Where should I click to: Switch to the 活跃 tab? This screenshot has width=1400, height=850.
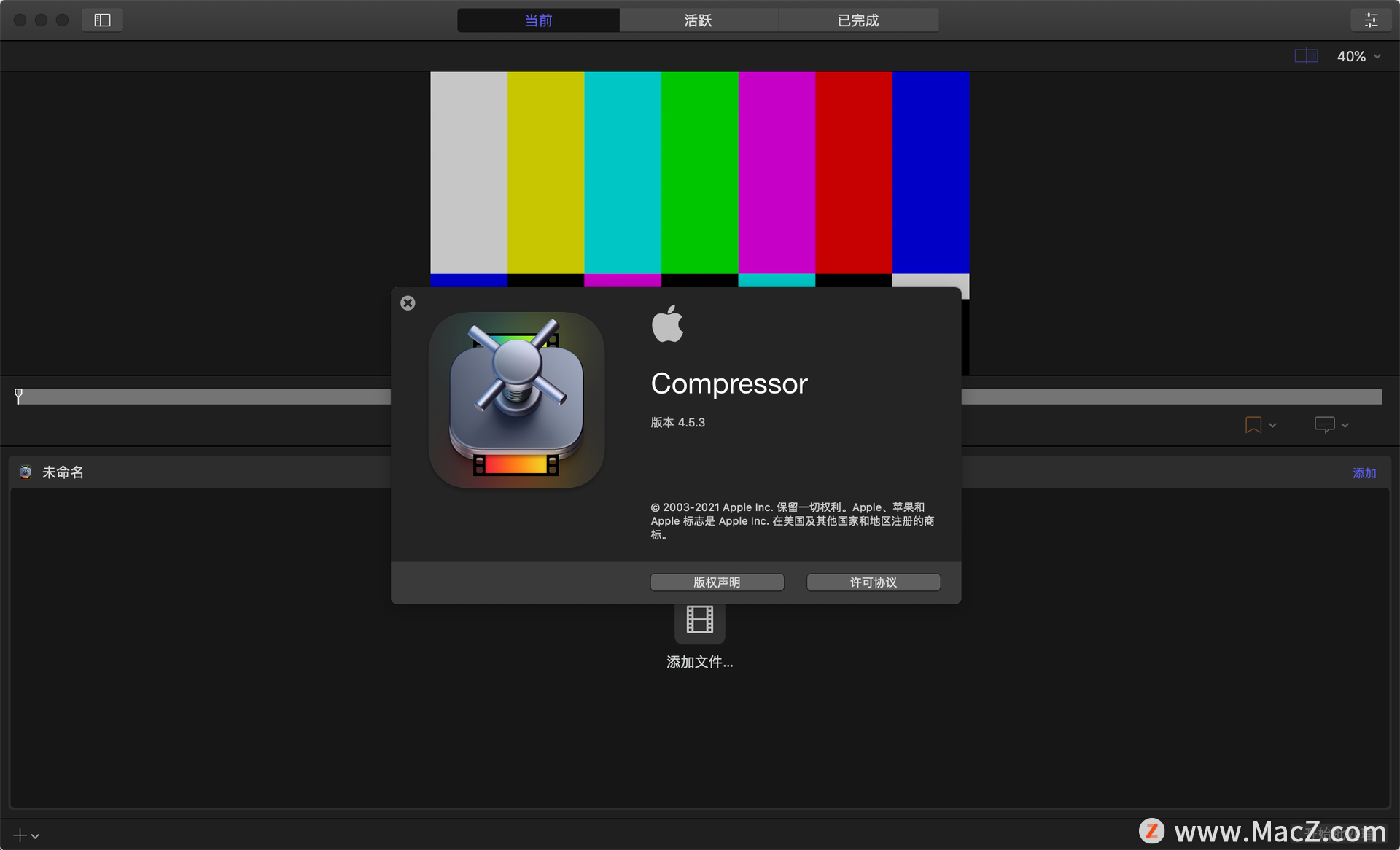pos(699,20)
